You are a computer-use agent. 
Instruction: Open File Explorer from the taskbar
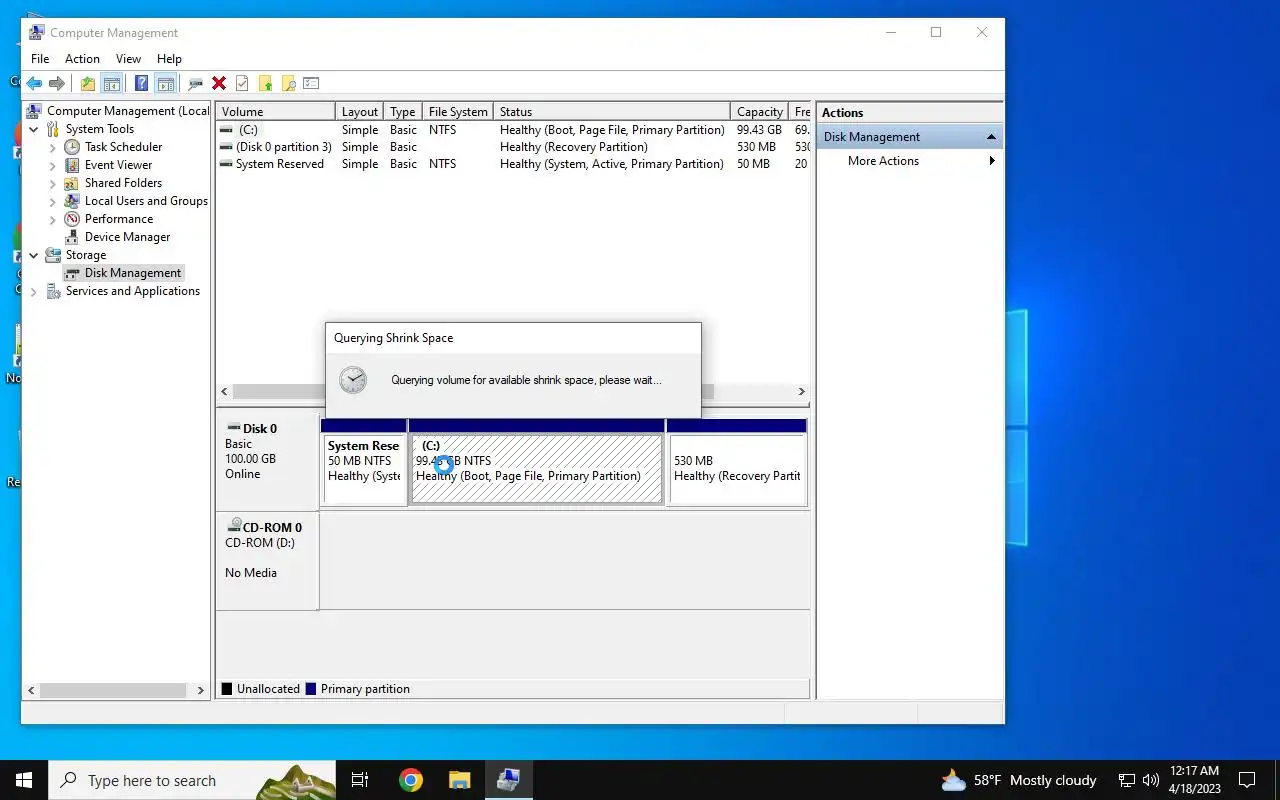tap(459, 780)
